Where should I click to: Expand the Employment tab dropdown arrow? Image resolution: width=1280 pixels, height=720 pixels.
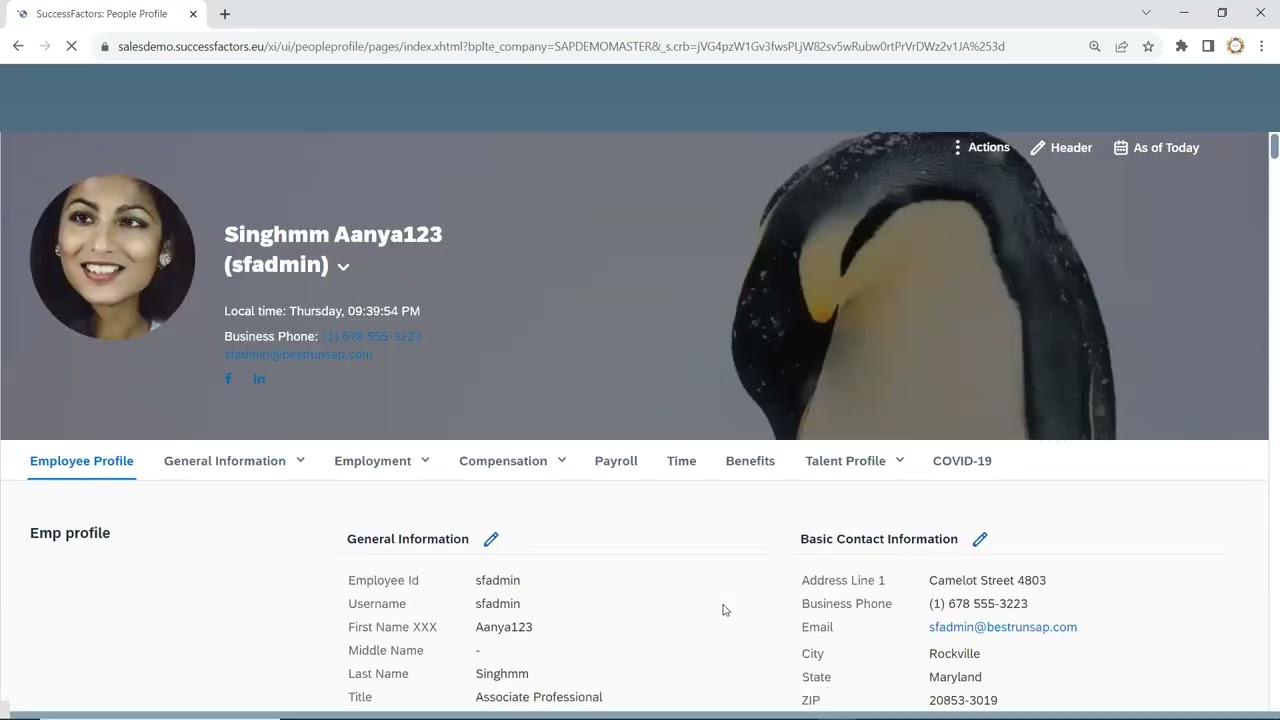pos(425,460)
